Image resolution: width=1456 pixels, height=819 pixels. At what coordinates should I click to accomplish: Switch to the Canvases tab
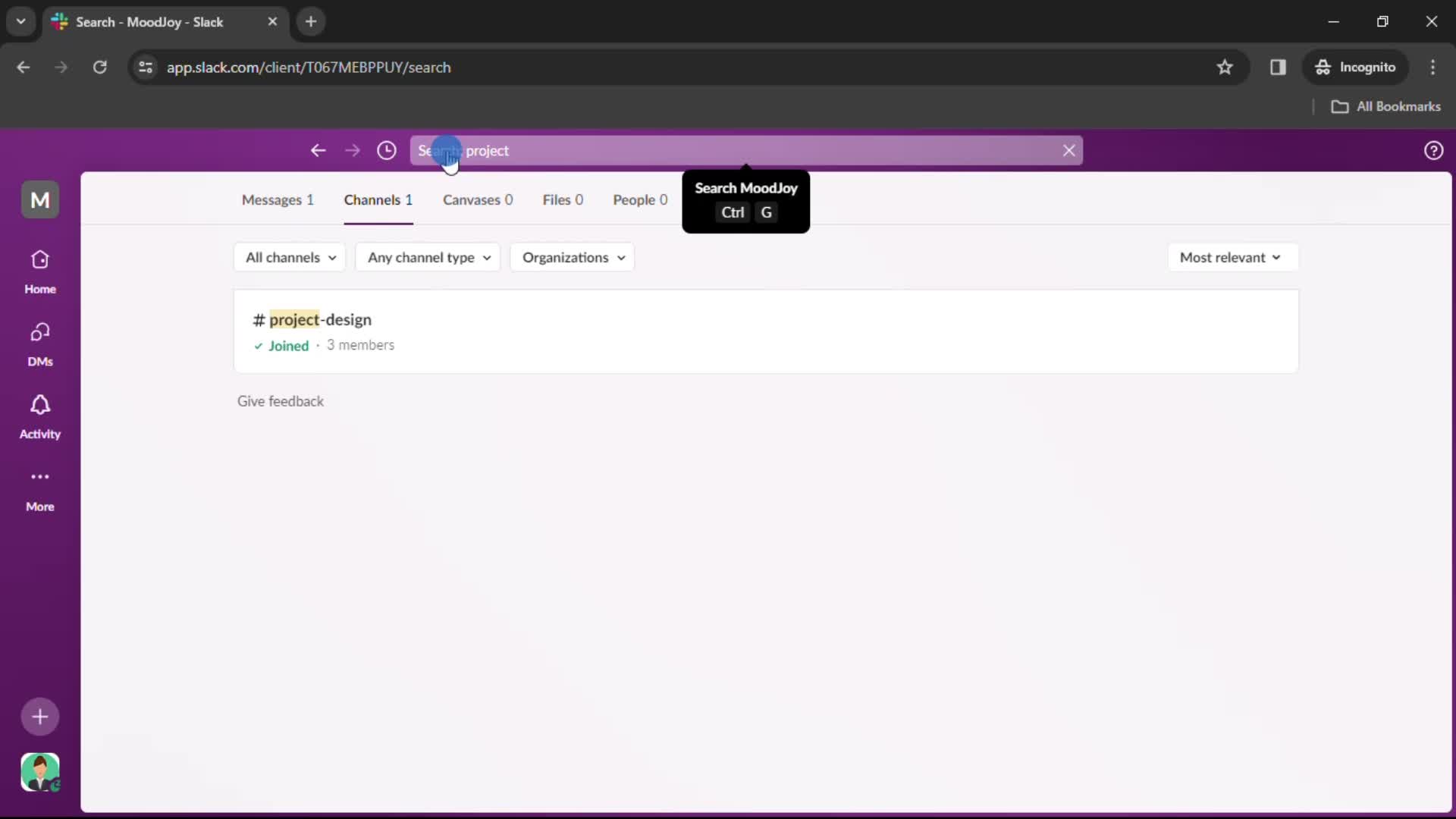click(x=478, y=199)
